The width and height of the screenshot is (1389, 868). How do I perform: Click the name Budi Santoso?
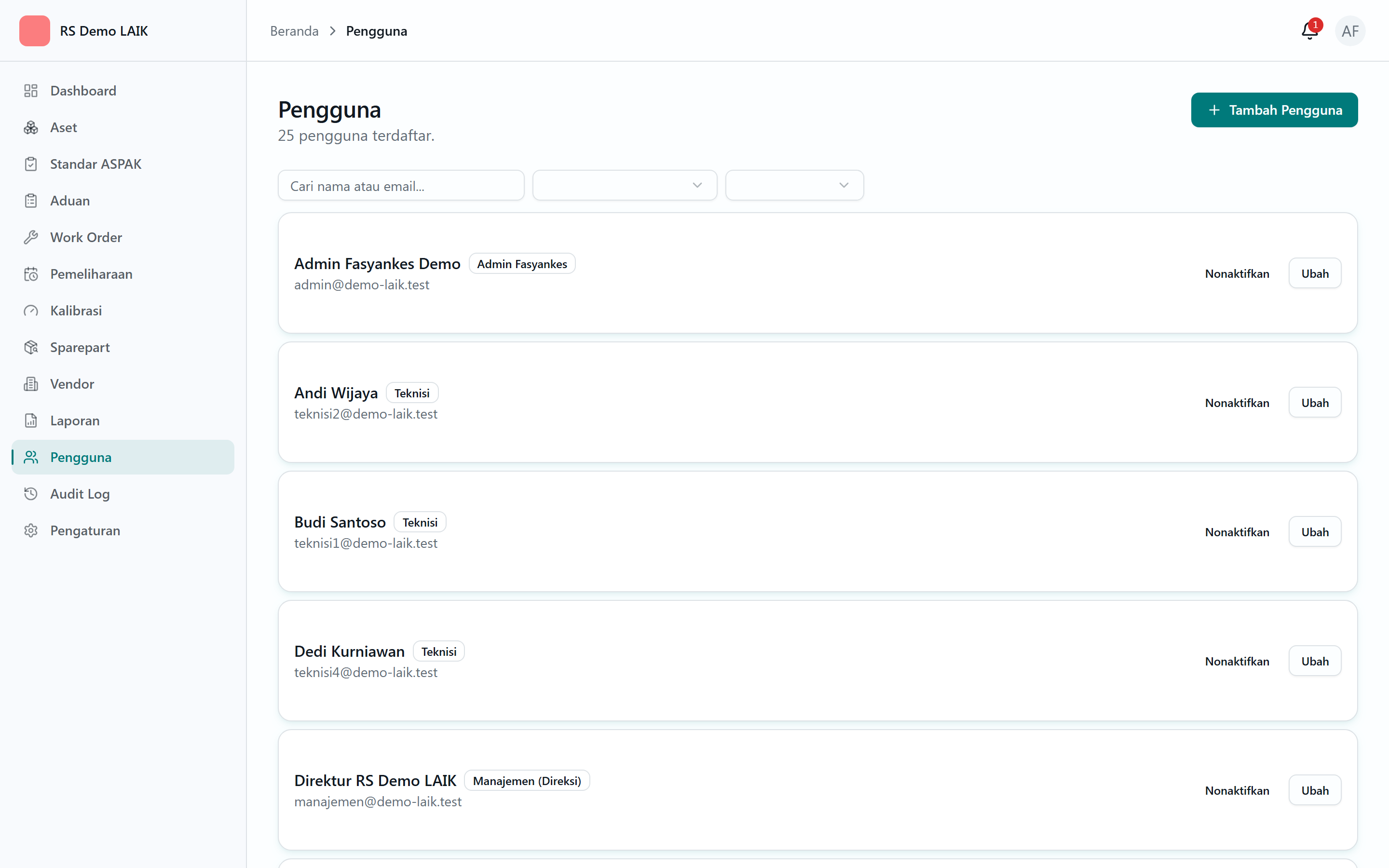(340, 522)
